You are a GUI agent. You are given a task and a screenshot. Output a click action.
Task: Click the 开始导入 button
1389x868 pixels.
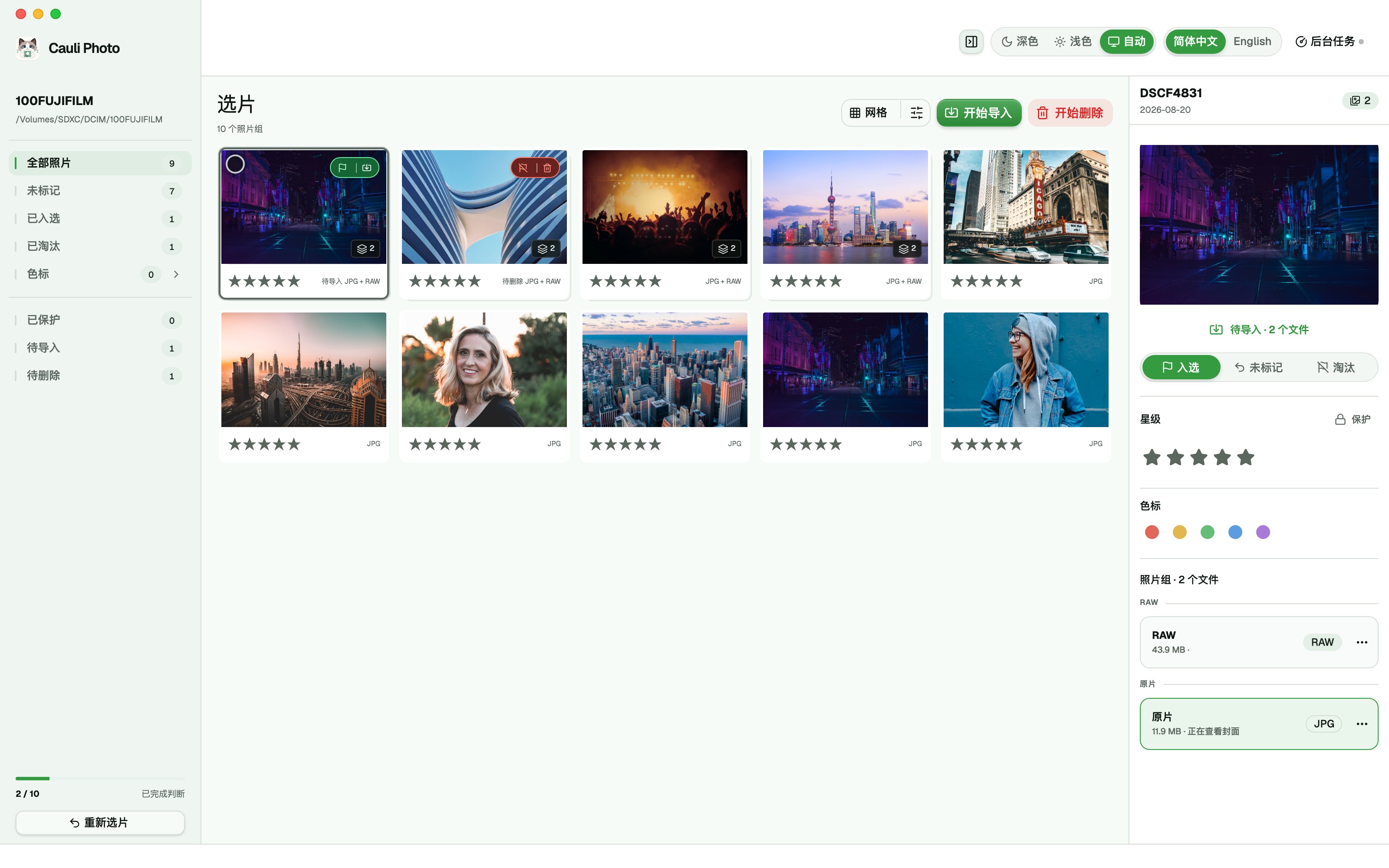(x=979, y=113)
